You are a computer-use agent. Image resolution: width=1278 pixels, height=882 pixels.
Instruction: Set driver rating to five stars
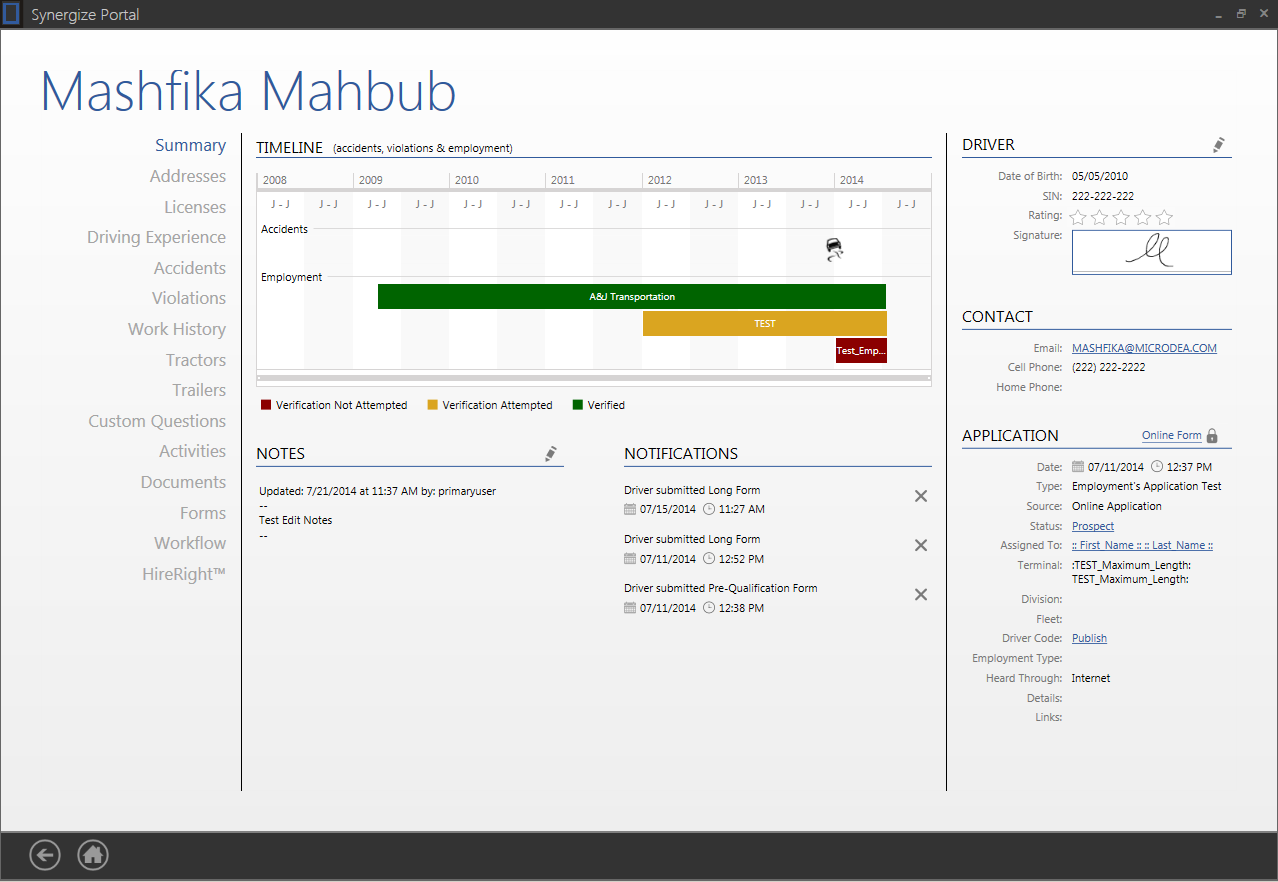point(1164,217)
